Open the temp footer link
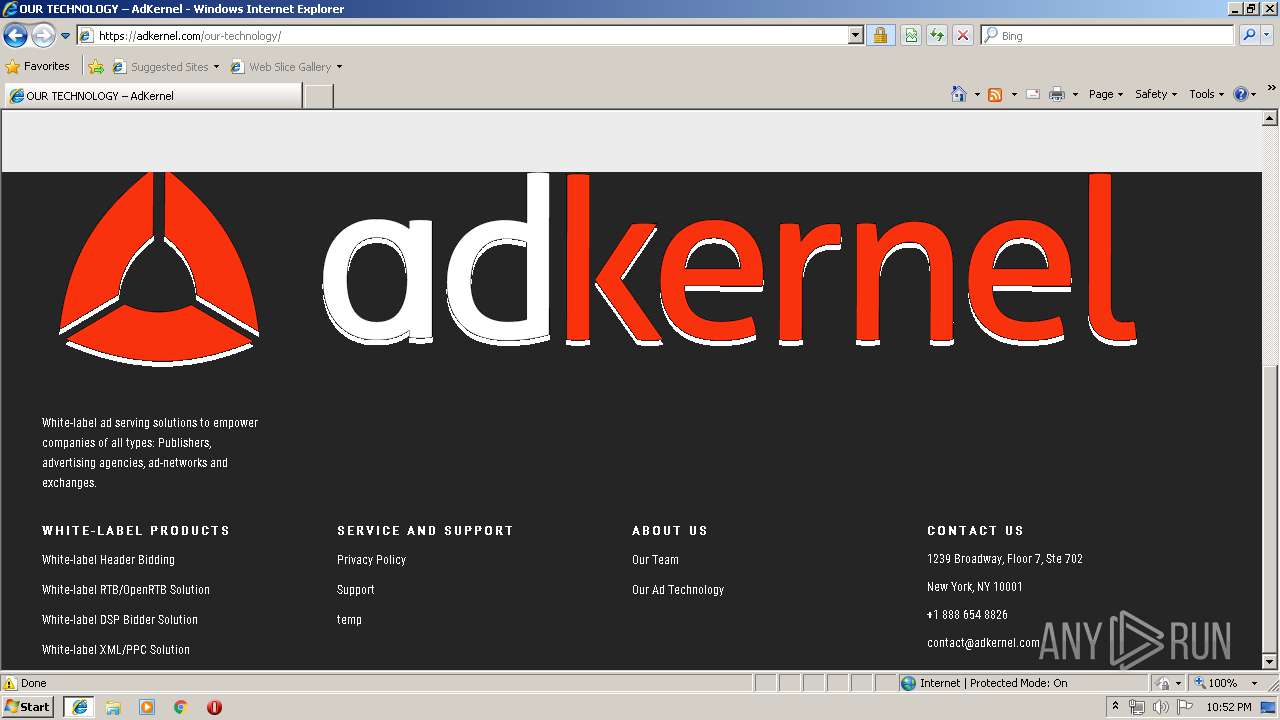 [349, 620]
